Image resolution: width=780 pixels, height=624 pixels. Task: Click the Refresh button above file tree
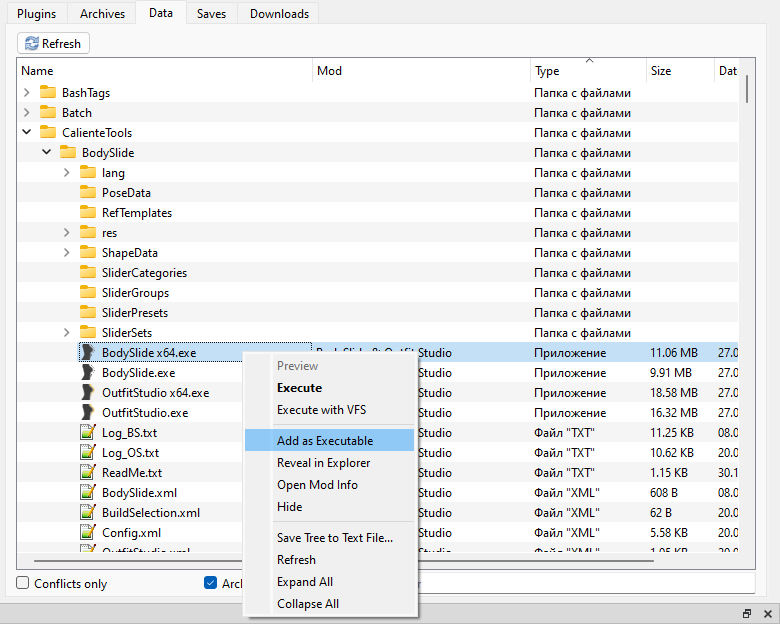(x=53, y=43)
